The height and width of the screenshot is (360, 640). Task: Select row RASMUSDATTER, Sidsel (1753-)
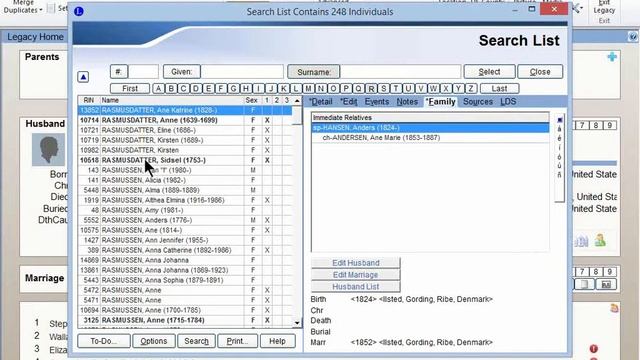click(x=185, y=160)
